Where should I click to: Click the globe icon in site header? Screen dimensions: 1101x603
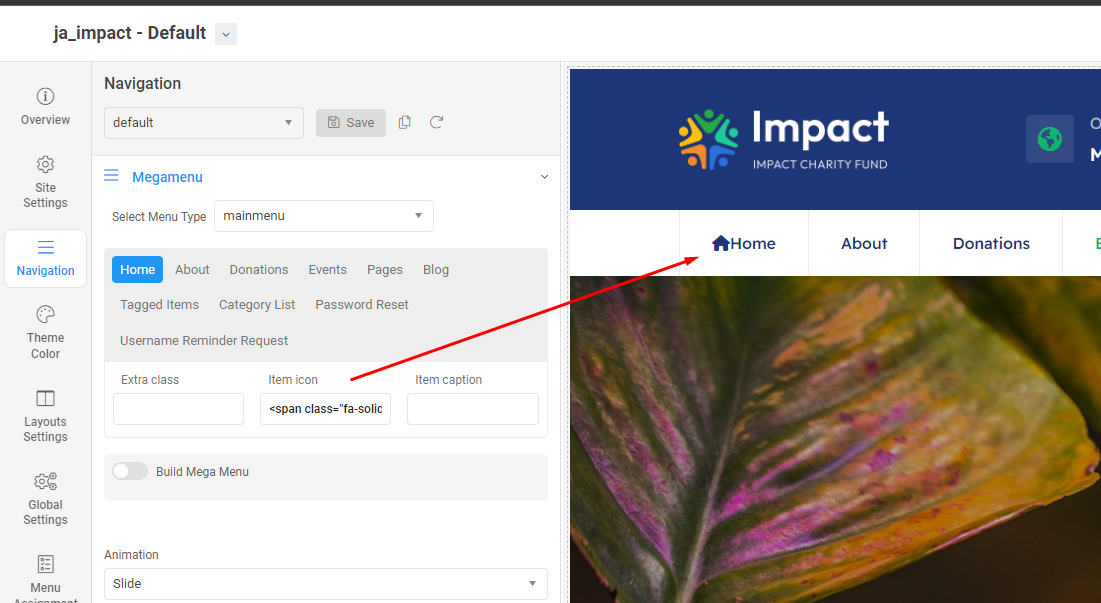(x=1050, y=139)
